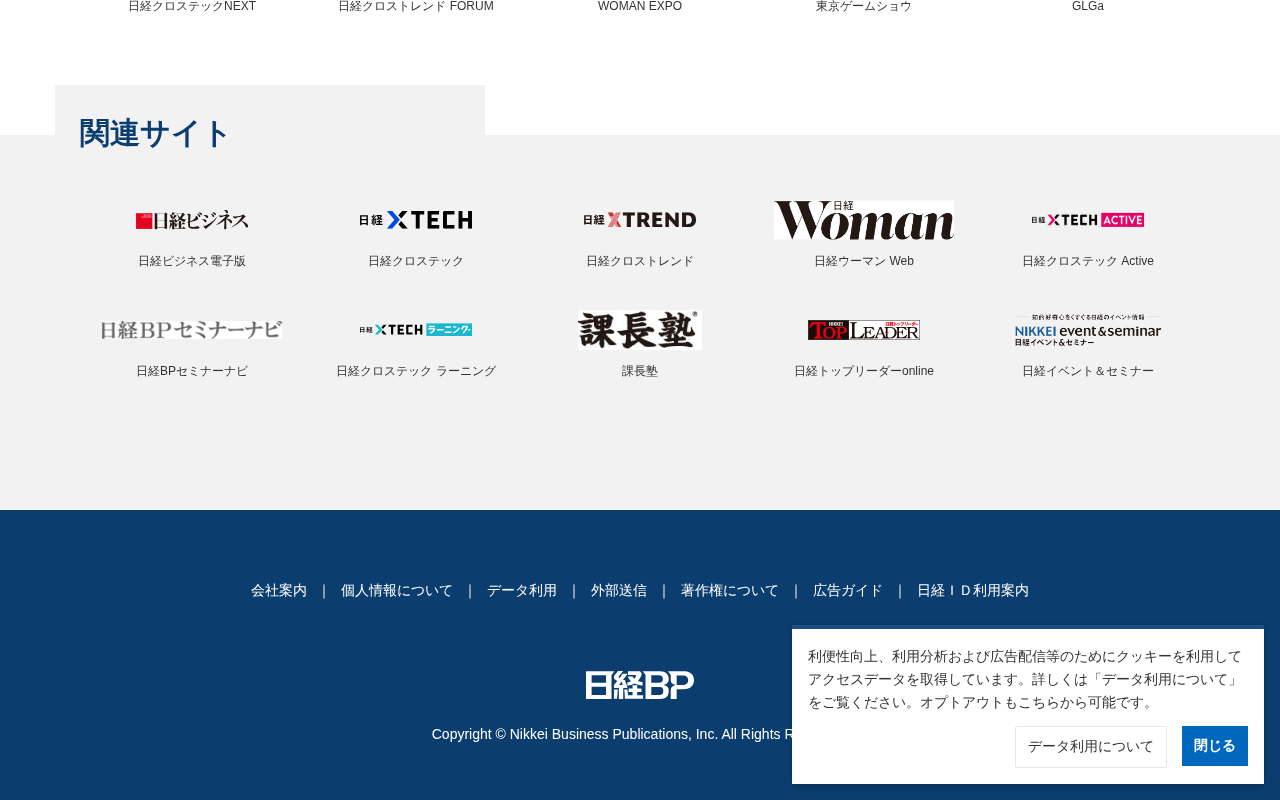
Task: Click the 課長塾 logo
Action: [640, 330]
